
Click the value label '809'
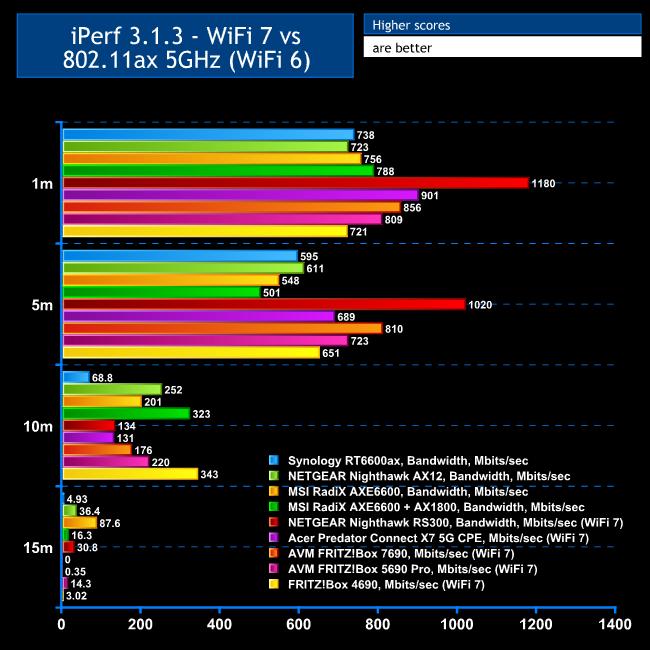pos(393,220)
